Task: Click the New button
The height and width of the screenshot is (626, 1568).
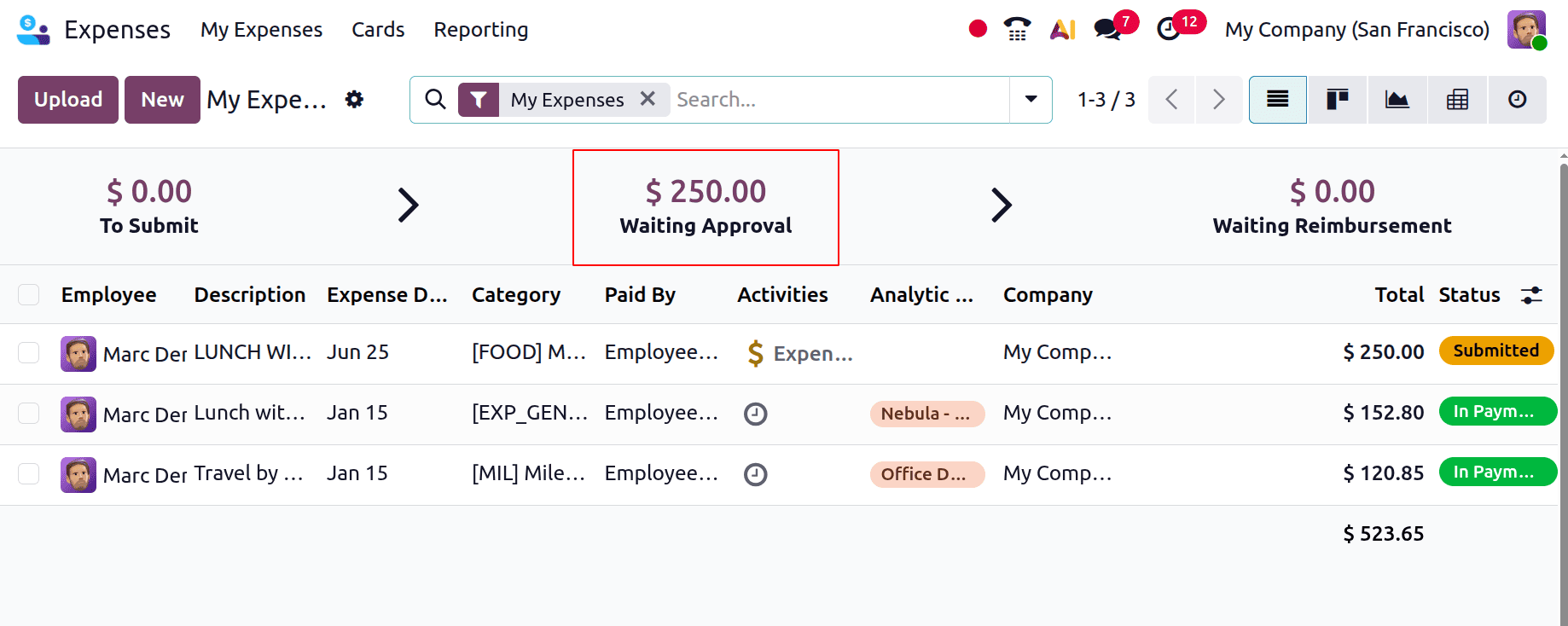Action: point(162,100)
